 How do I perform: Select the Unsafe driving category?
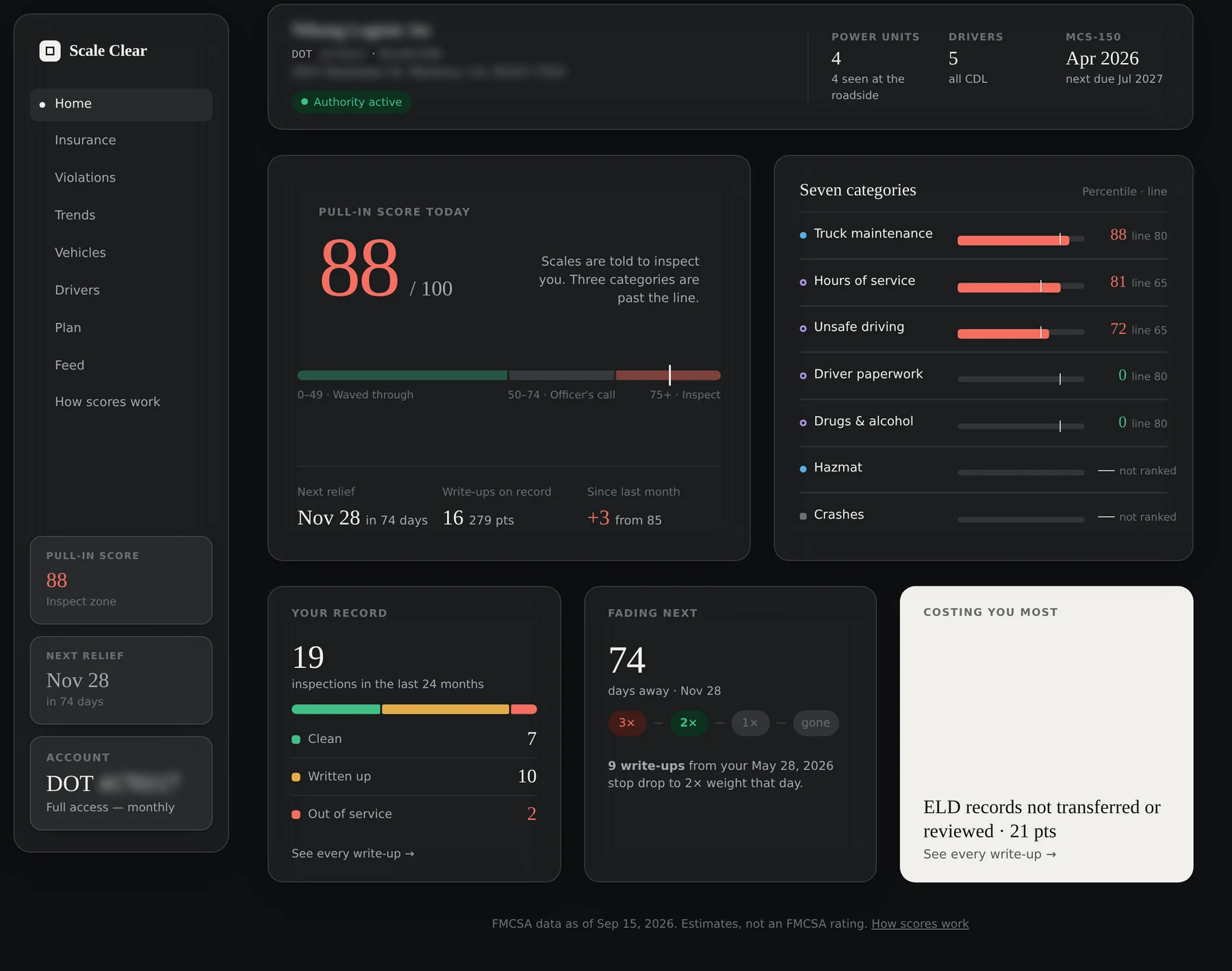[983, 328]
